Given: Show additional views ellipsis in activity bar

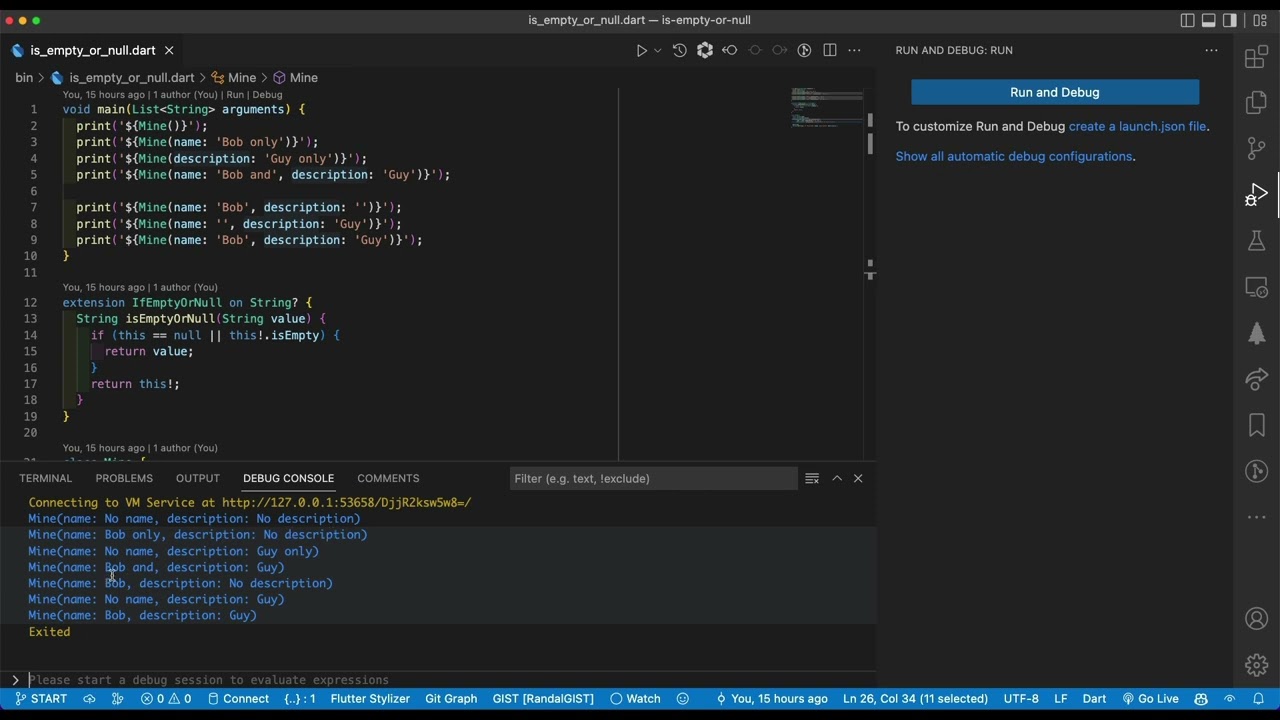Looking at the screenshot, I should click(x=1257, y=517).
